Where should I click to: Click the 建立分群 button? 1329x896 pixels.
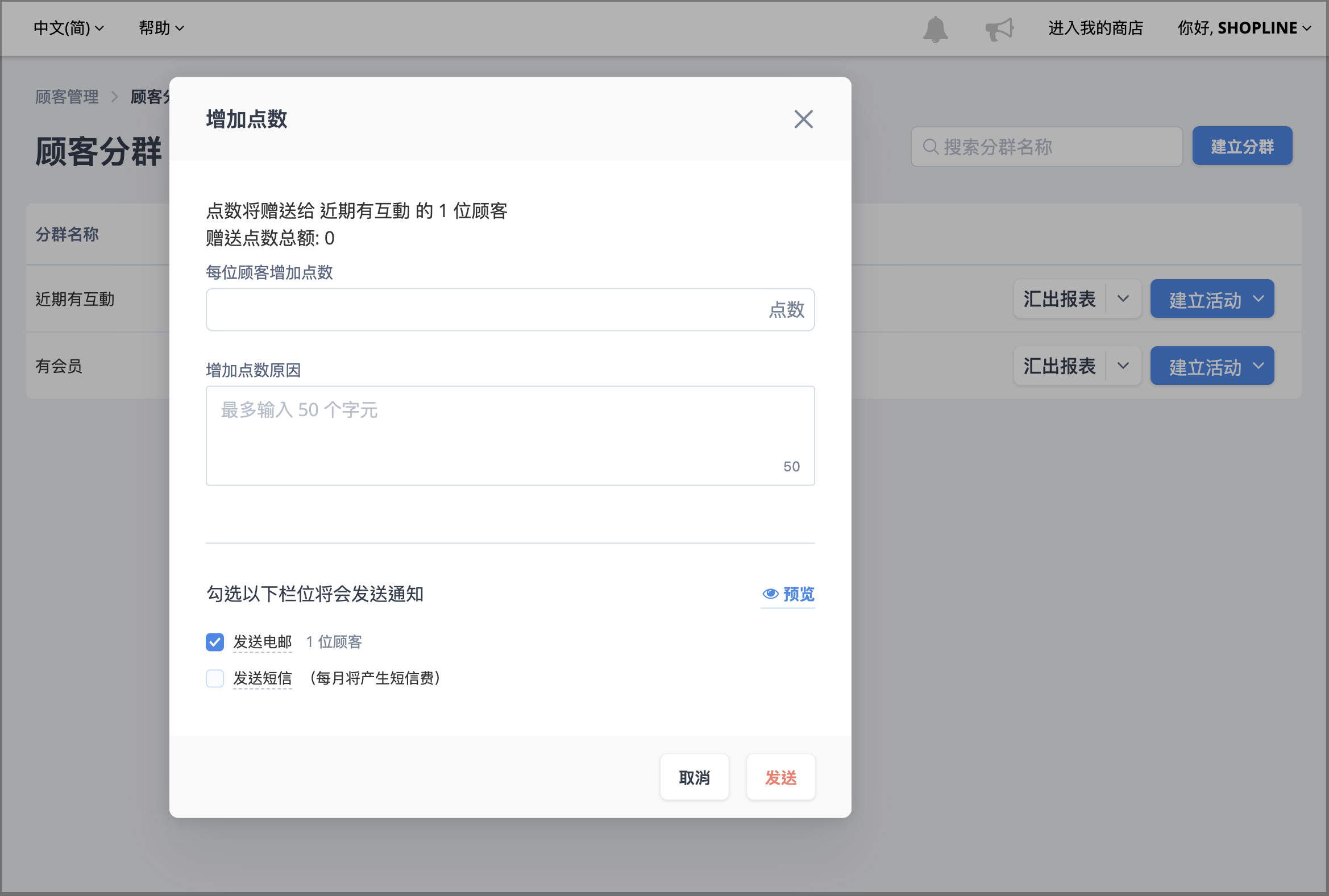(x=1242, y=146)
